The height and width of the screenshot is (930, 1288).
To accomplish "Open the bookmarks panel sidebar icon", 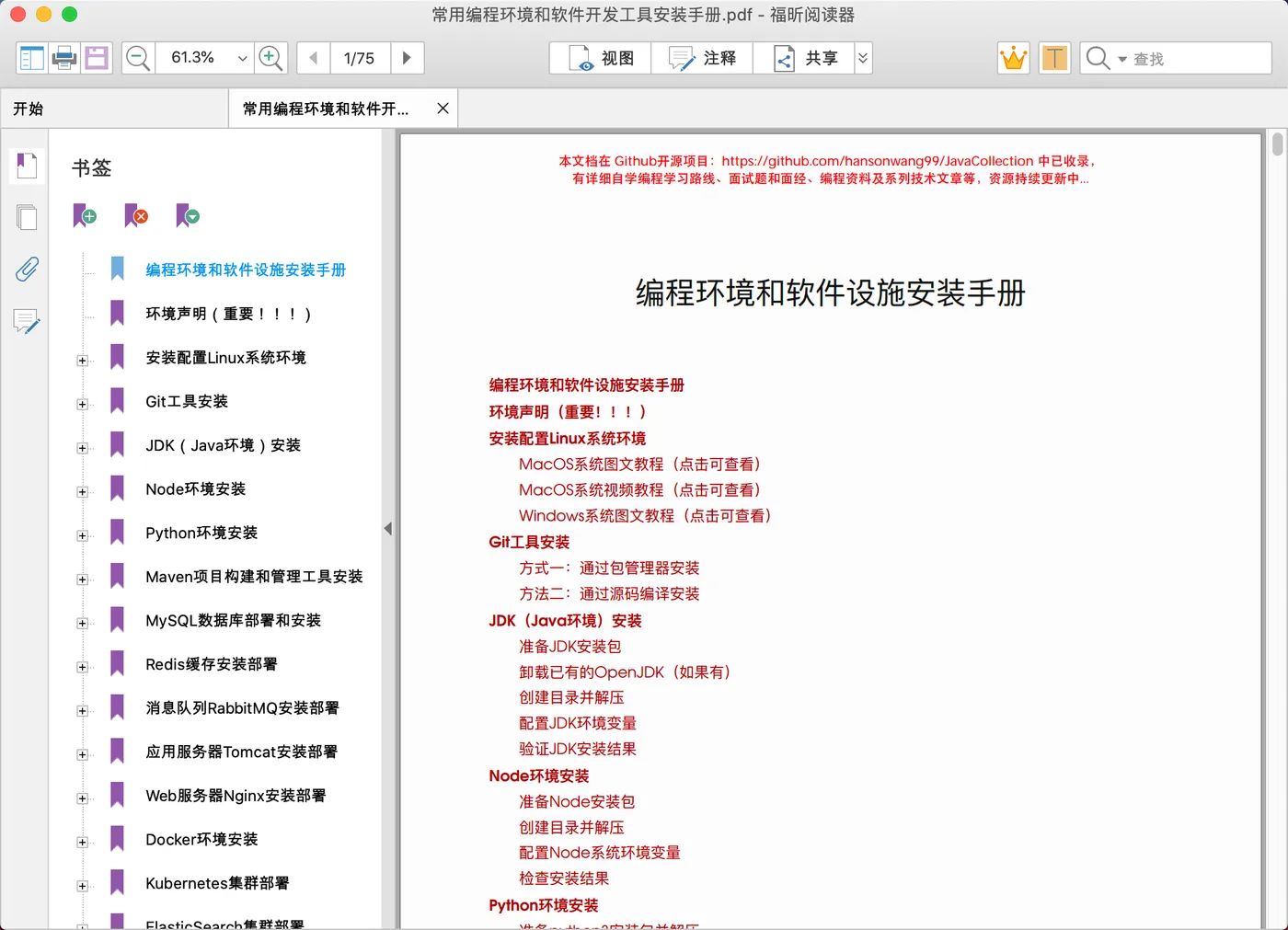I will [x=27, y=166].
